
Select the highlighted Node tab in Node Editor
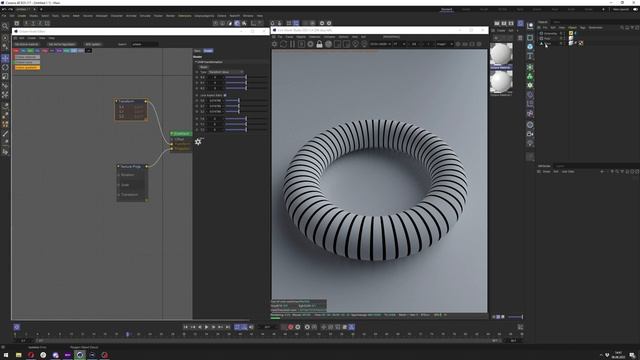(x=208, y=51)
